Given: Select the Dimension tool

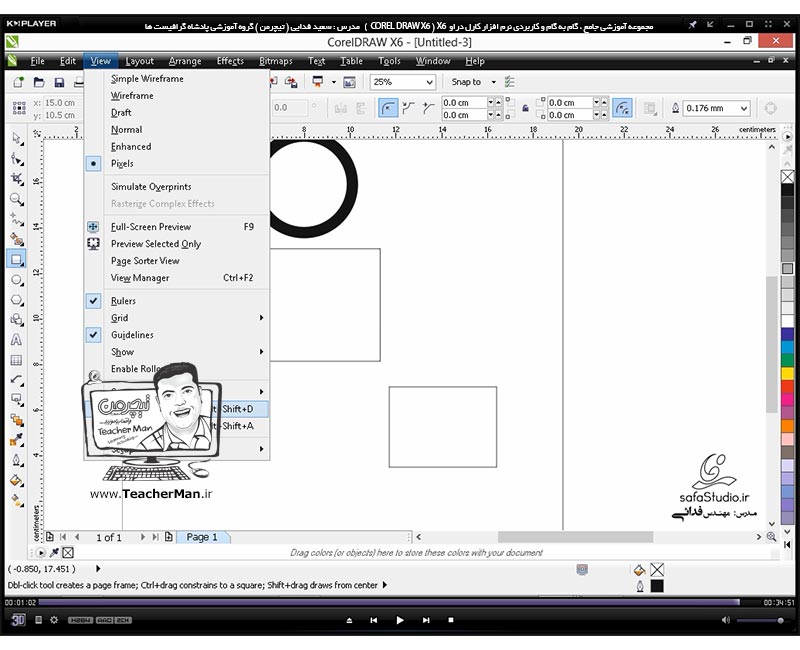Looking at the screenshot, I should [17, 380].
